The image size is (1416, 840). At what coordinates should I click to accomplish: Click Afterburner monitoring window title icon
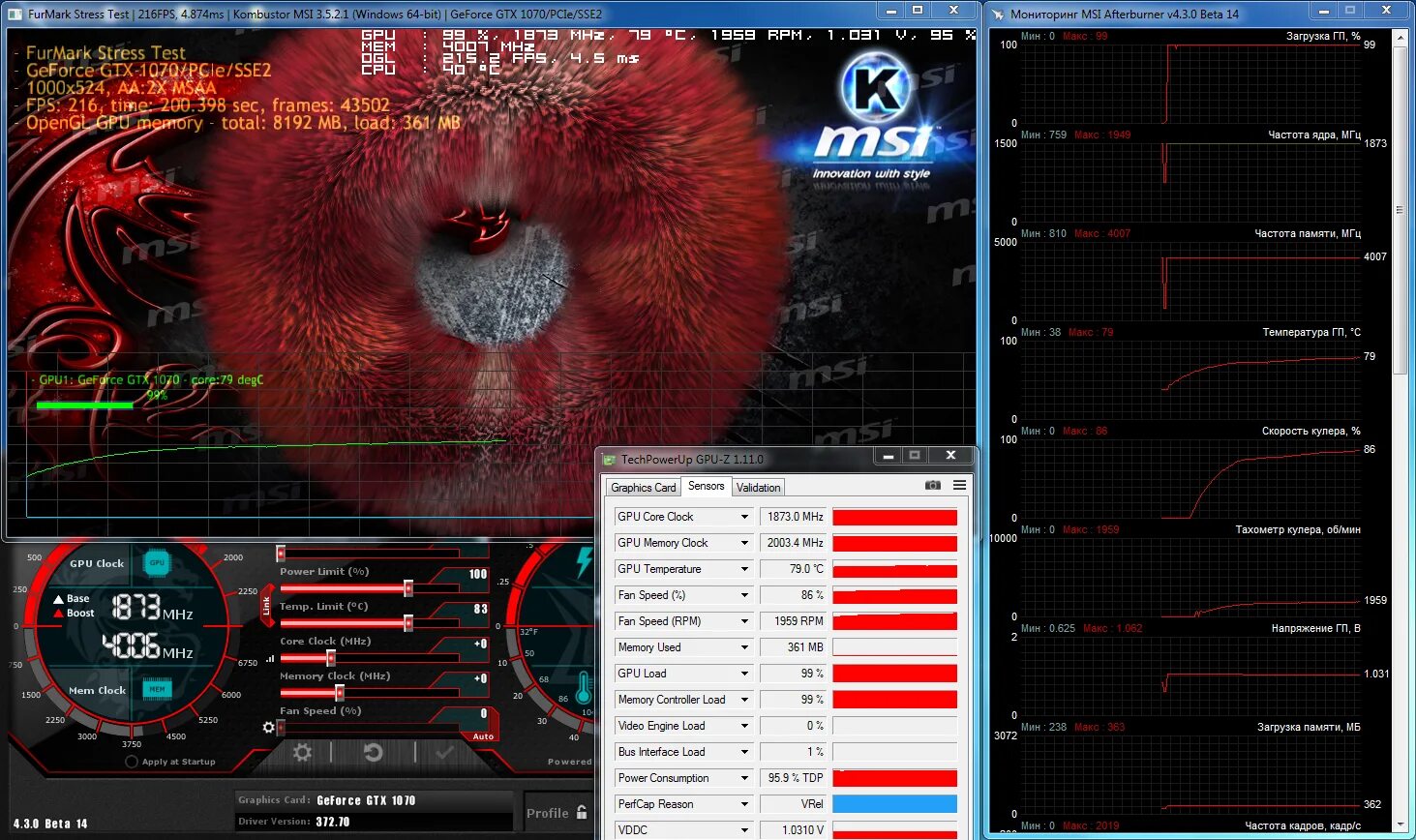[997, 14]
